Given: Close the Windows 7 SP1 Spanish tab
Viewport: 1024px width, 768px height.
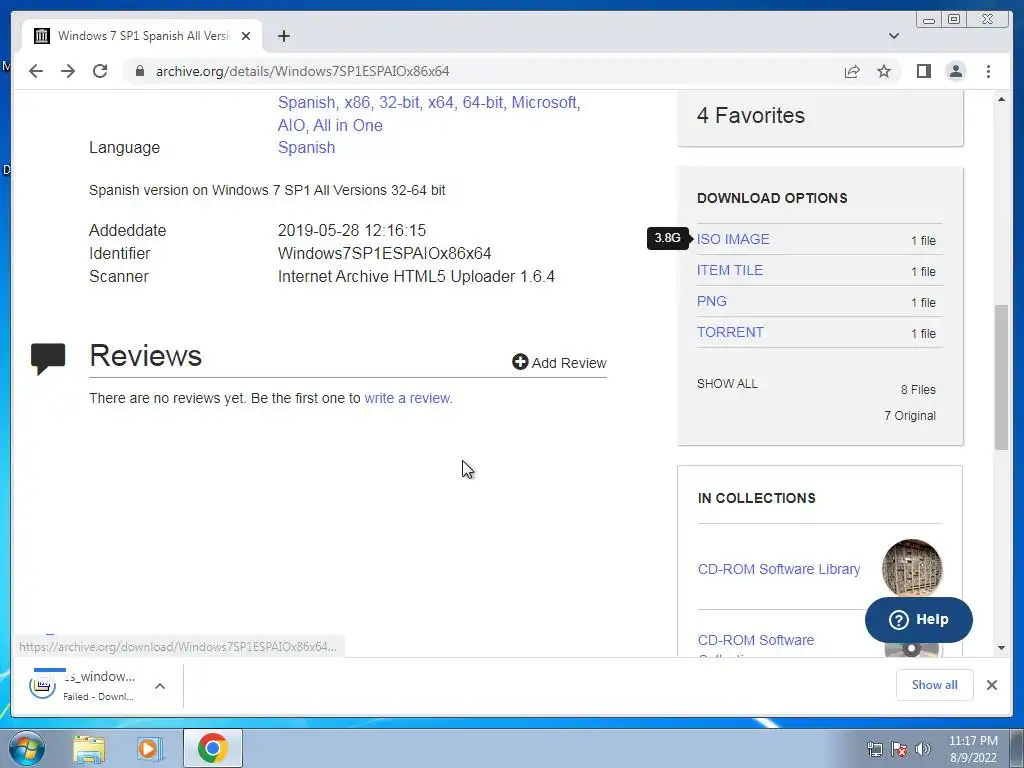Looking at the screenshot, I should (246, 36).
